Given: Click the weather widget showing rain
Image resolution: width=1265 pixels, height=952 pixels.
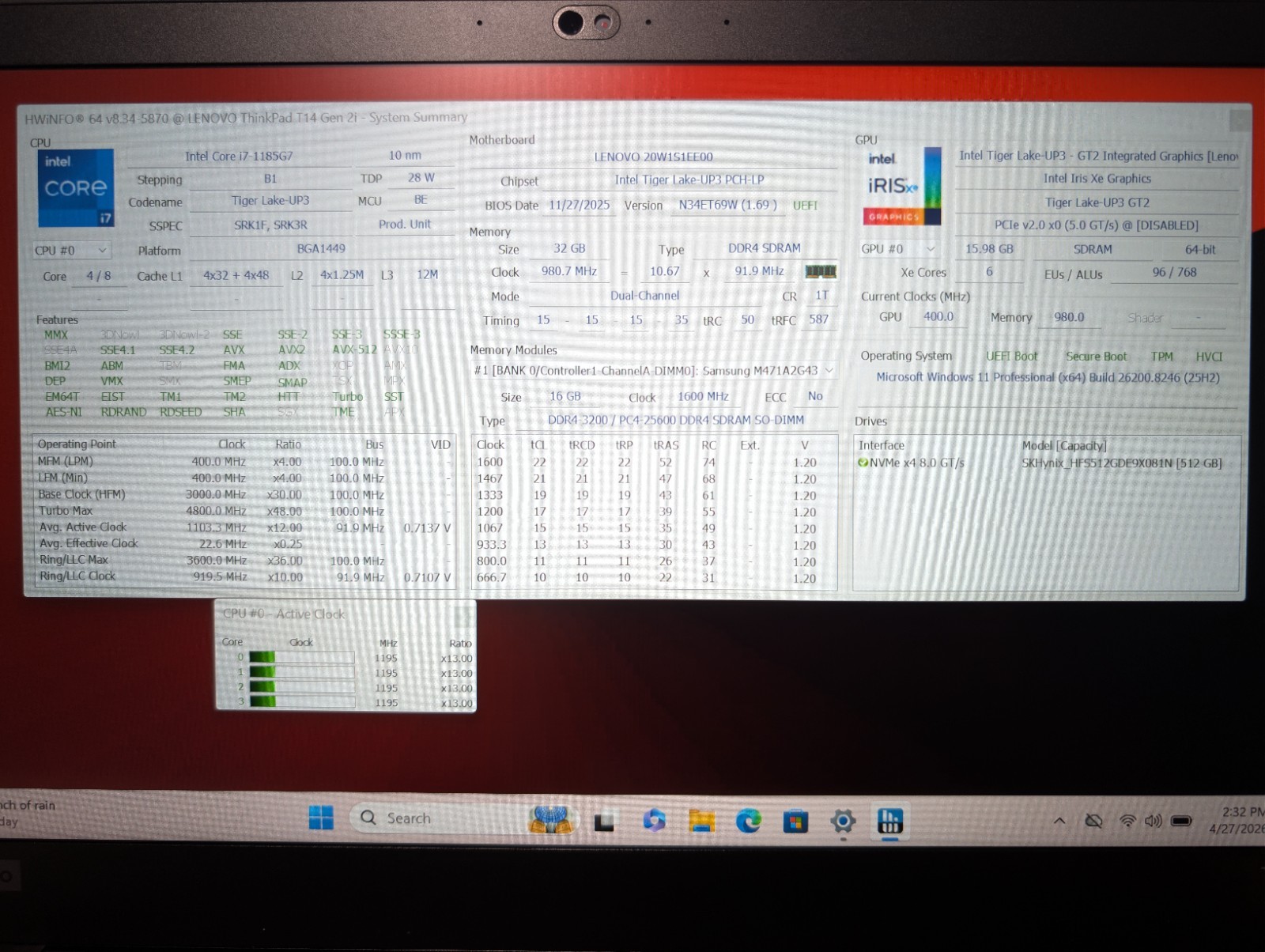Looking at the screenshot, I should coord(28,814).
